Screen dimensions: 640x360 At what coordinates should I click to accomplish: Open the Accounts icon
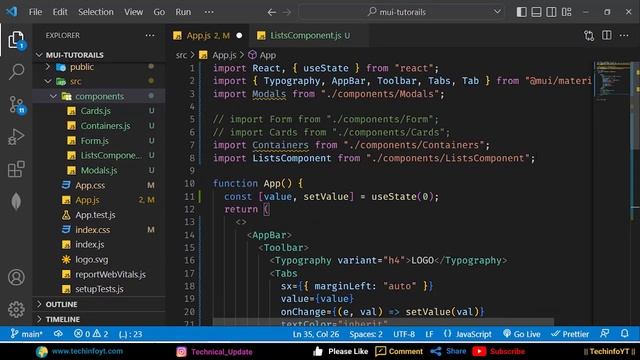click(x=16, y=277)
